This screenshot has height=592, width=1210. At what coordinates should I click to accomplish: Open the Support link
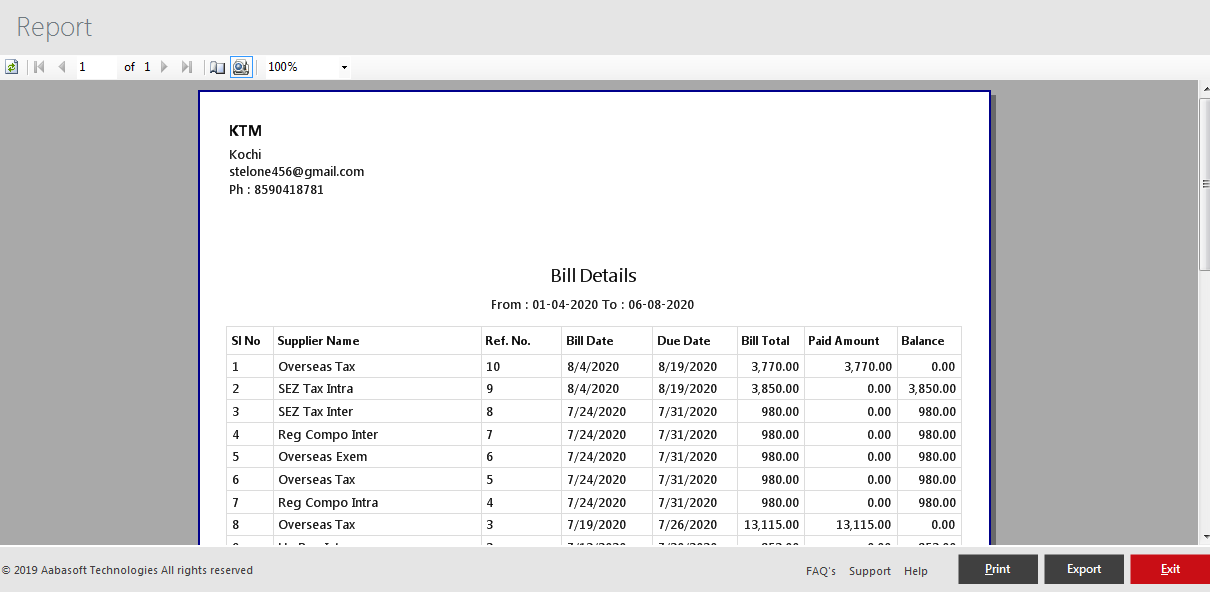pyautogui.click(x=870, y=571)
